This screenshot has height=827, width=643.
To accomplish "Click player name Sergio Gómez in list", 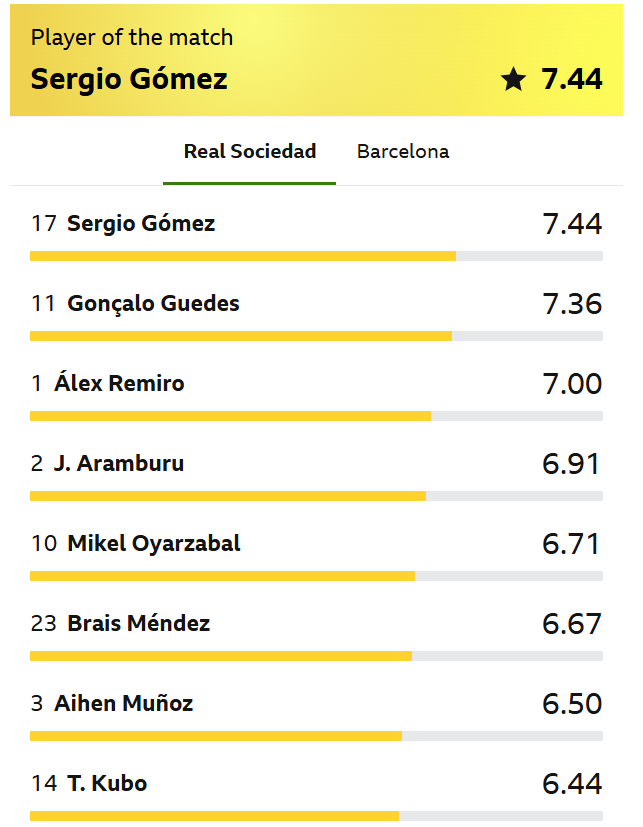I will click(141, 223).
